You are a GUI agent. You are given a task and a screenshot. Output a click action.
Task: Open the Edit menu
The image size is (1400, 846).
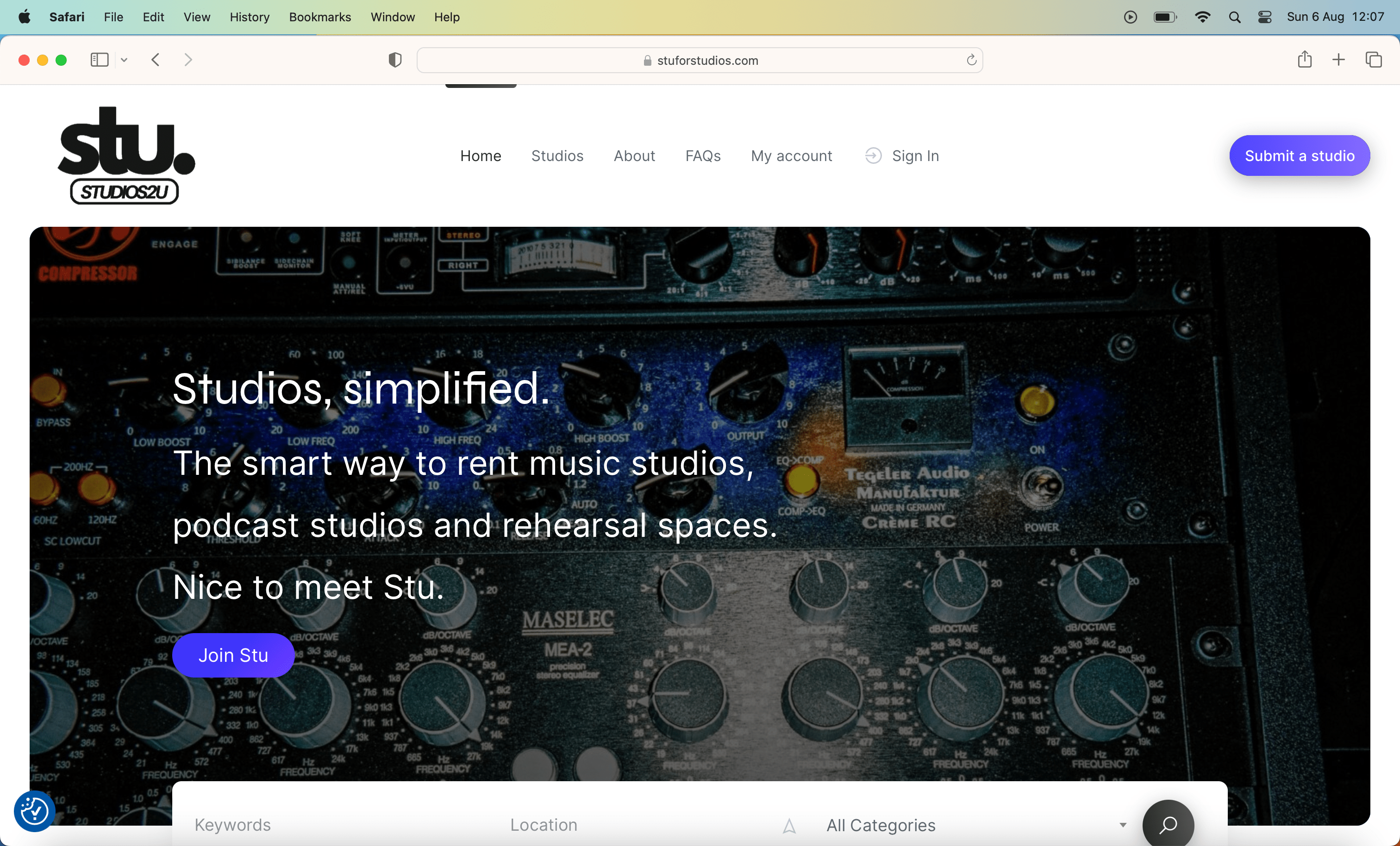click(x=153, y=17)
